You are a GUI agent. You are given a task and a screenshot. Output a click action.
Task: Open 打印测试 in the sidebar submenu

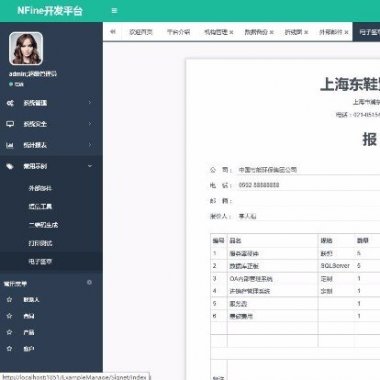(x=40, y=243)
